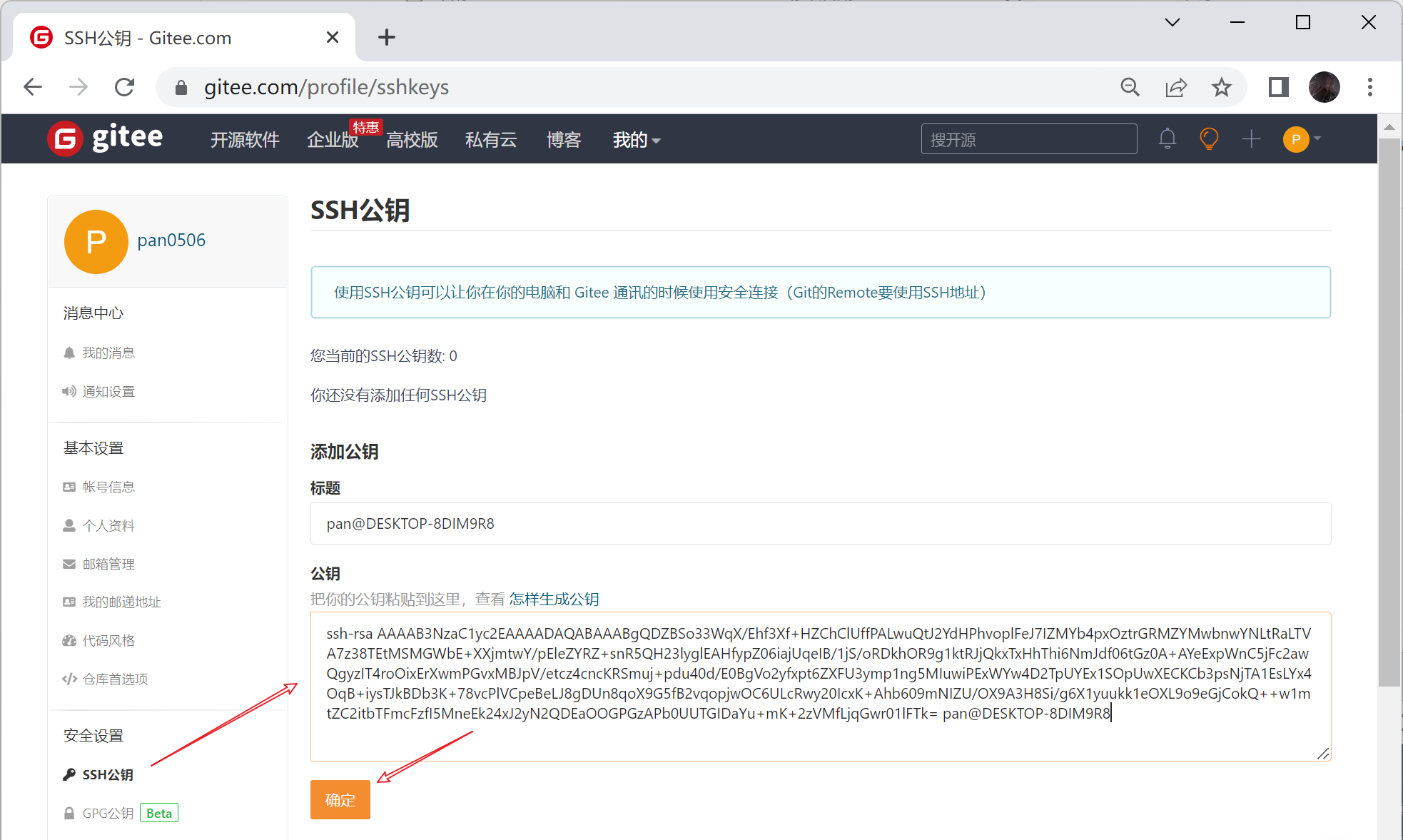Click the zoom magnifier in the address bar
Image resolution: width=1403 pixels, height=840 pixels.
pos(1130,87)
